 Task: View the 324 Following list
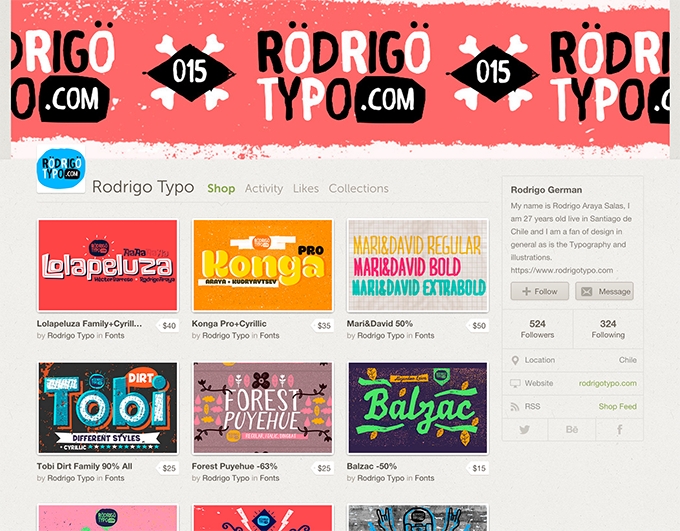coord(608,329)
